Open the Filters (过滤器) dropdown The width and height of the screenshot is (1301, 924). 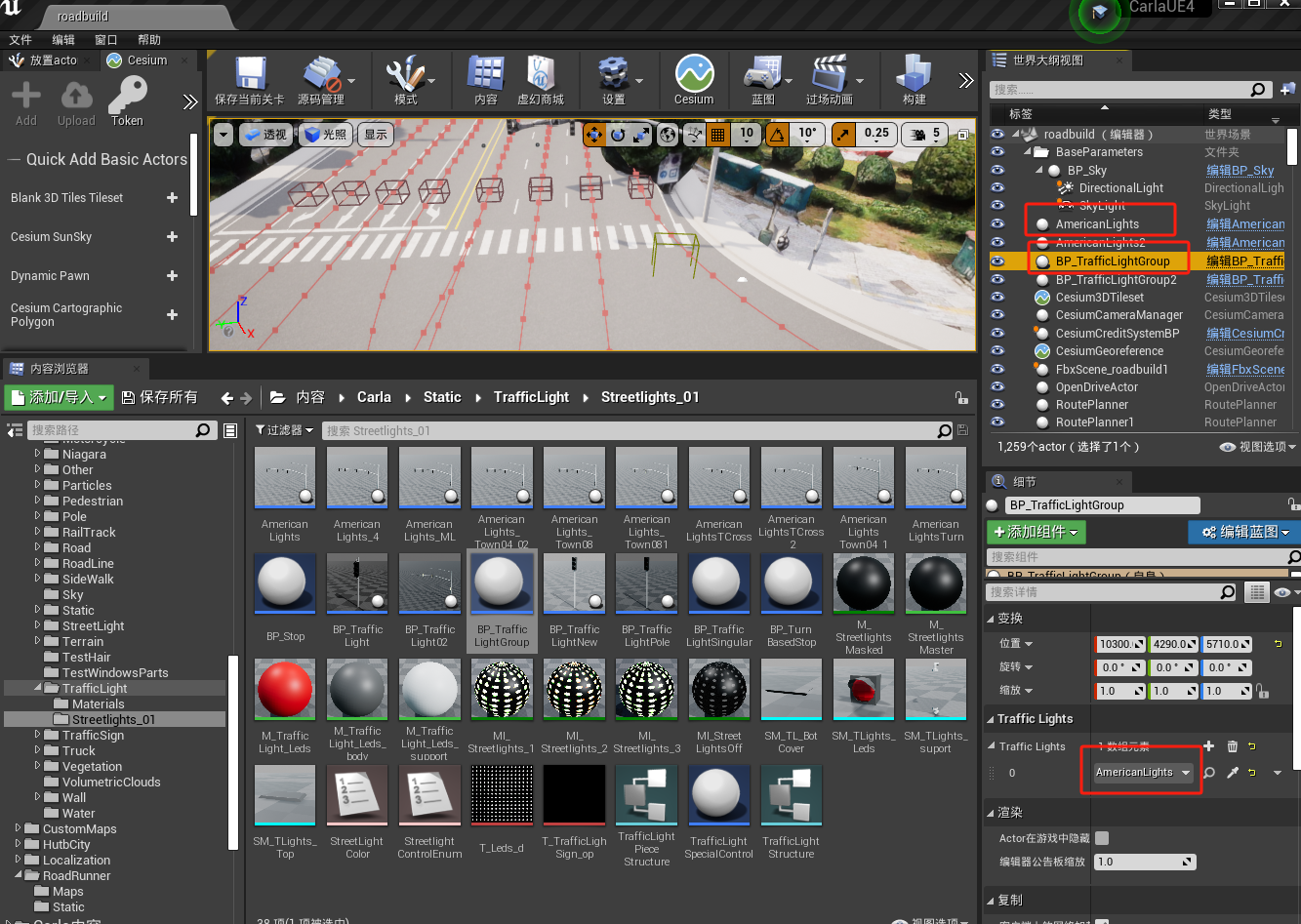point(284,430)
